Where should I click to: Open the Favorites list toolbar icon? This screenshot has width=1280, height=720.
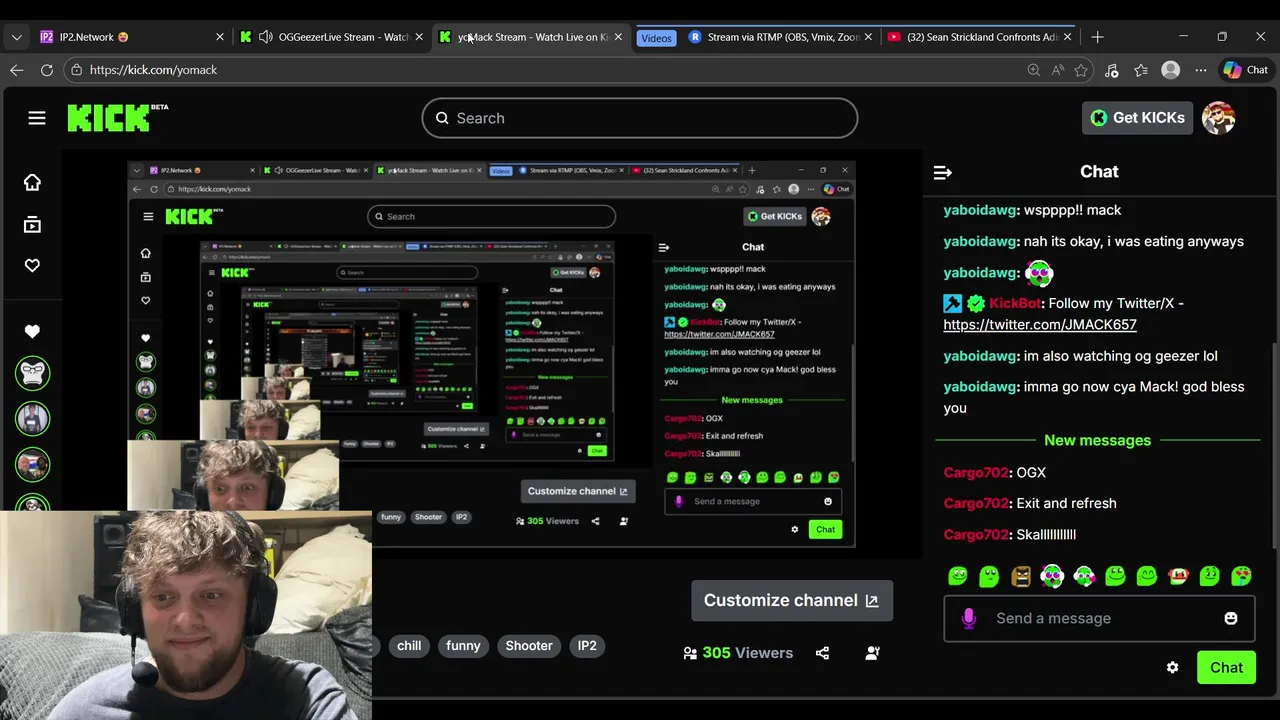(x=1141, y=70)
